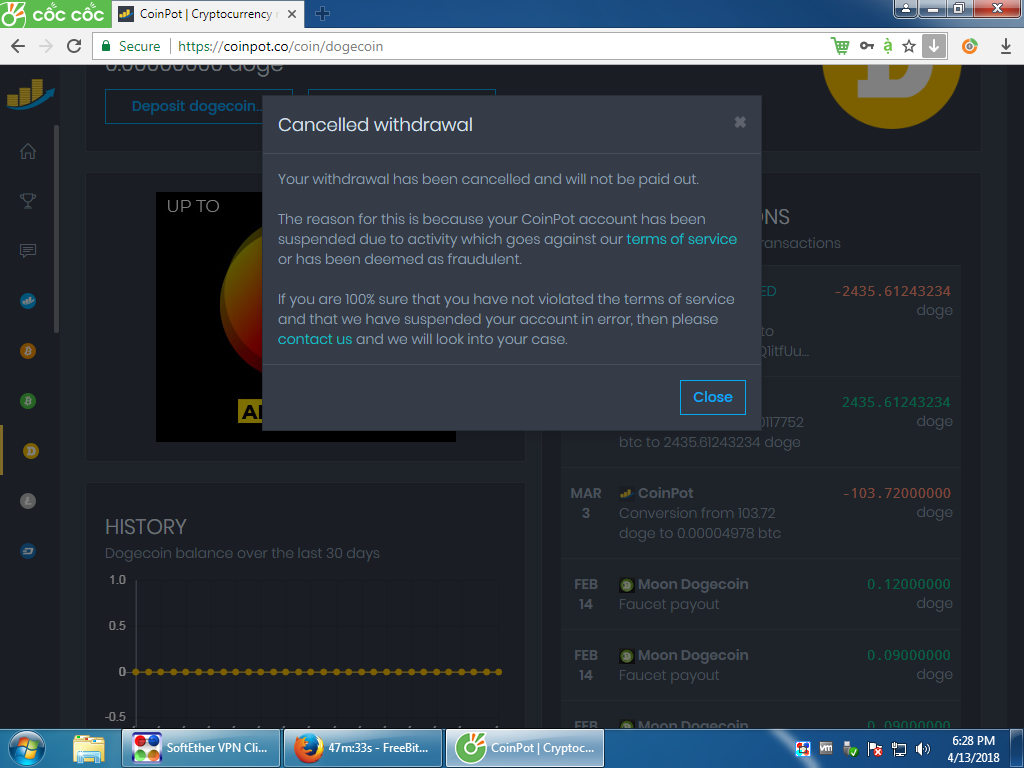
Task: Select the blue dash icon in sidebar
Action: point(27,551)
